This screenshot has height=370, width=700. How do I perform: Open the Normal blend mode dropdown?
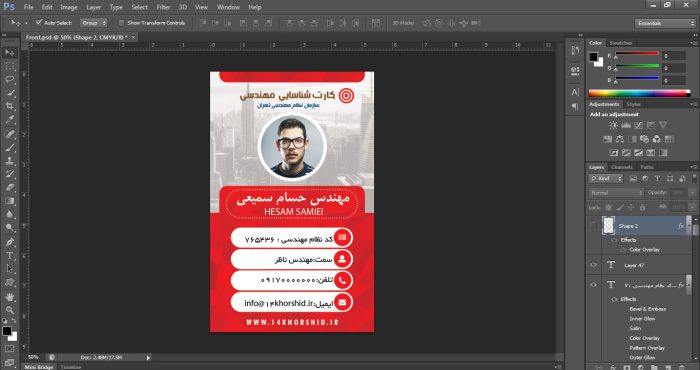click(x=616, y=193)
